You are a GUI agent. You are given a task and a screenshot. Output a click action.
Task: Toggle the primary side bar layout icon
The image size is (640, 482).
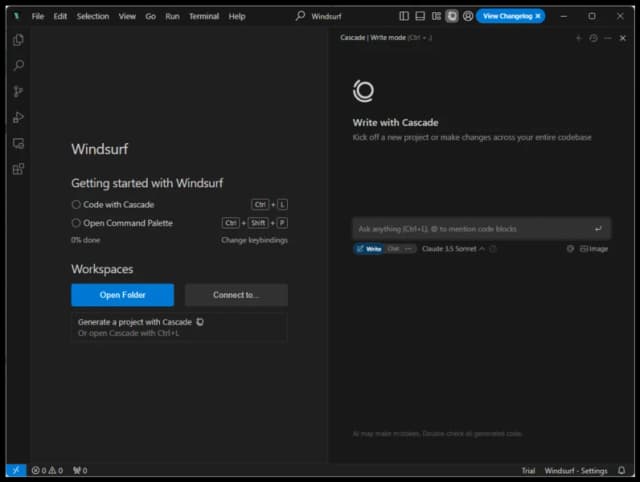pos(404,16)
